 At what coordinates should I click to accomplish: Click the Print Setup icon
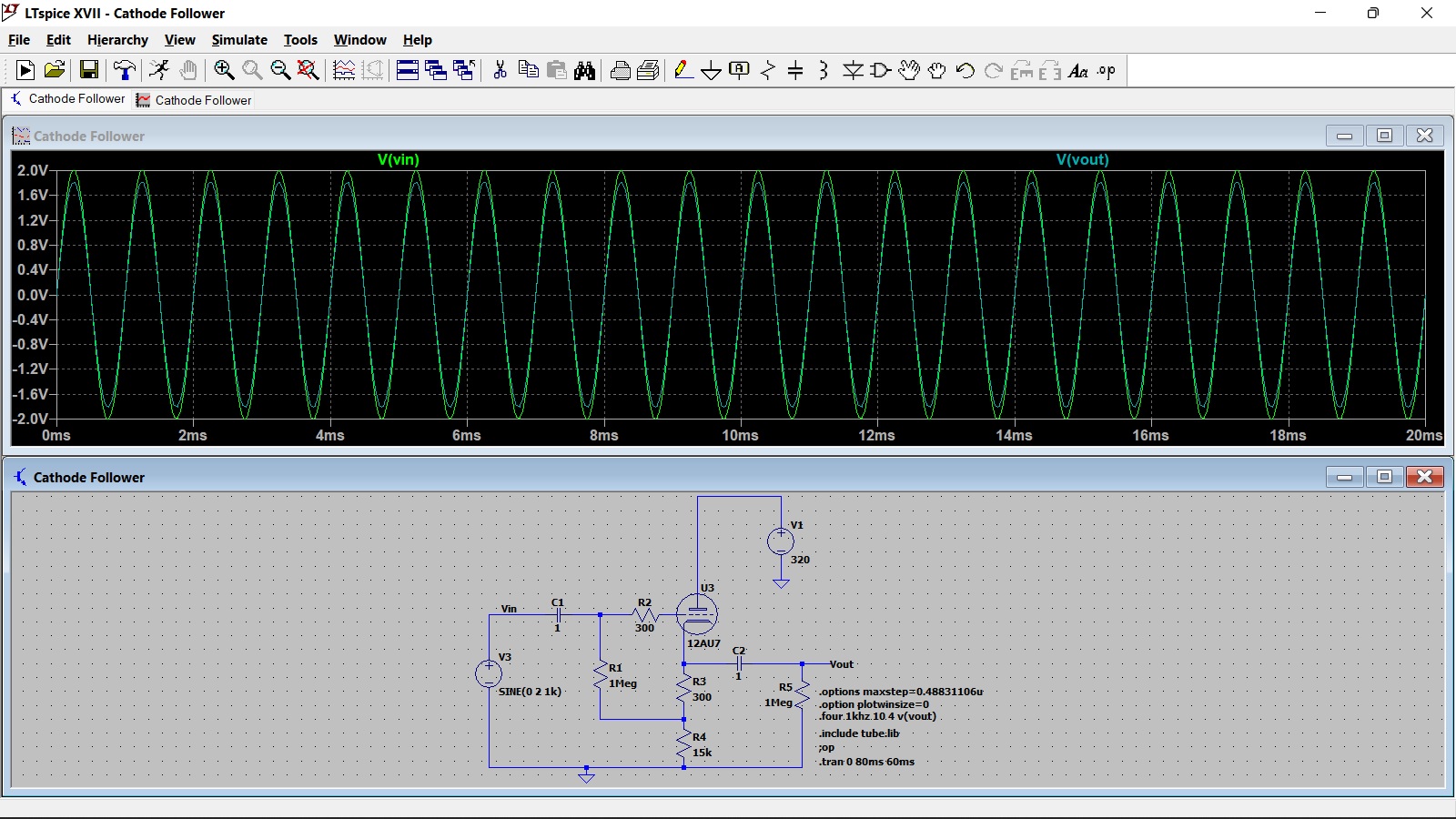click(649, 70)
